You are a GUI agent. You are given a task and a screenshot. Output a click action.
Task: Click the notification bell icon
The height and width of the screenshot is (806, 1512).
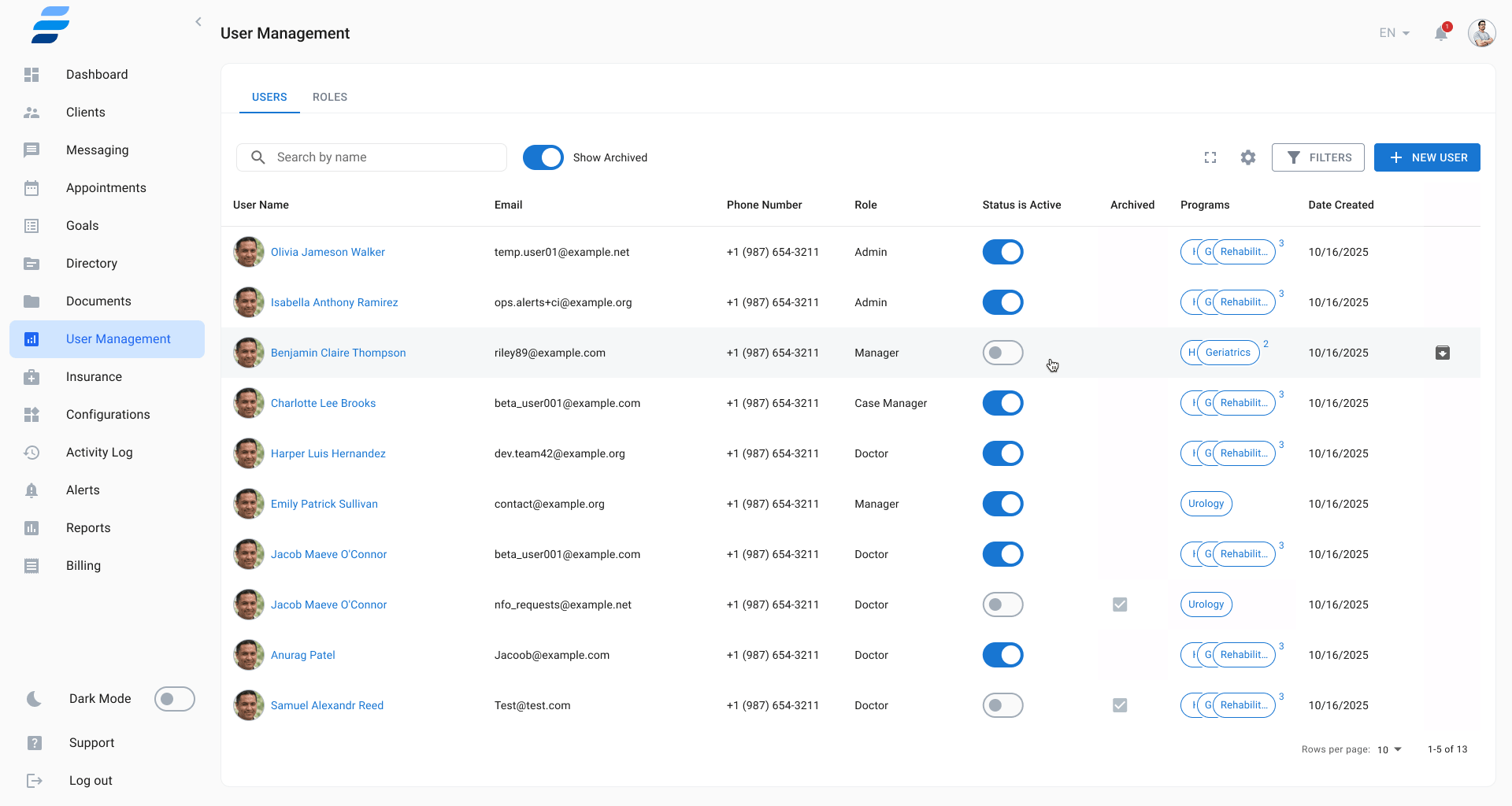[x=1441, y=33]
